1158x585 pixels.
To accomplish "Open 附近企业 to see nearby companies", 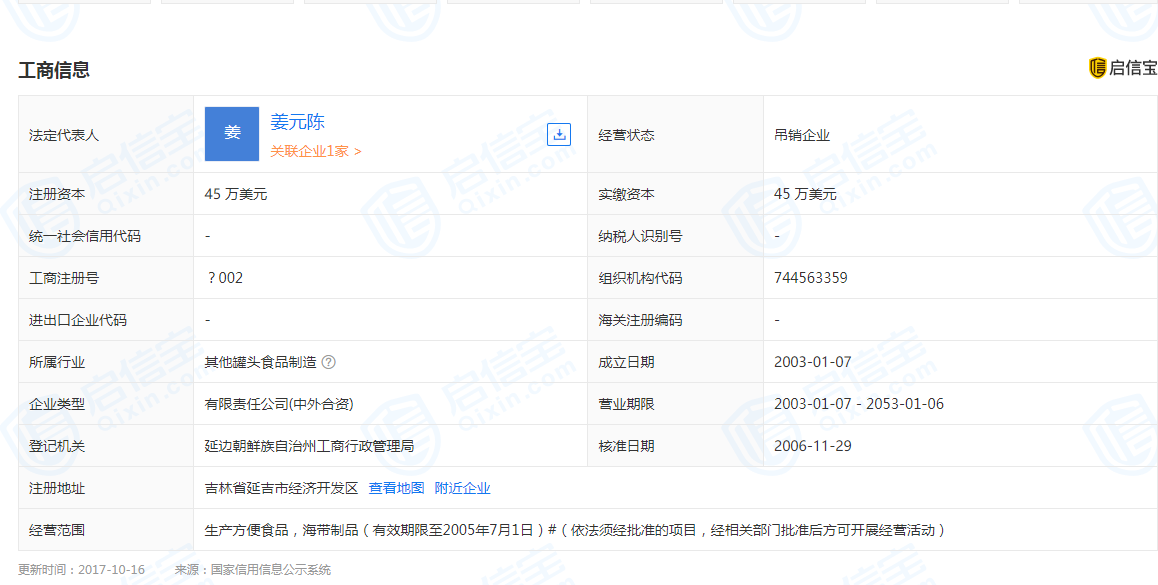I will 460,488.
